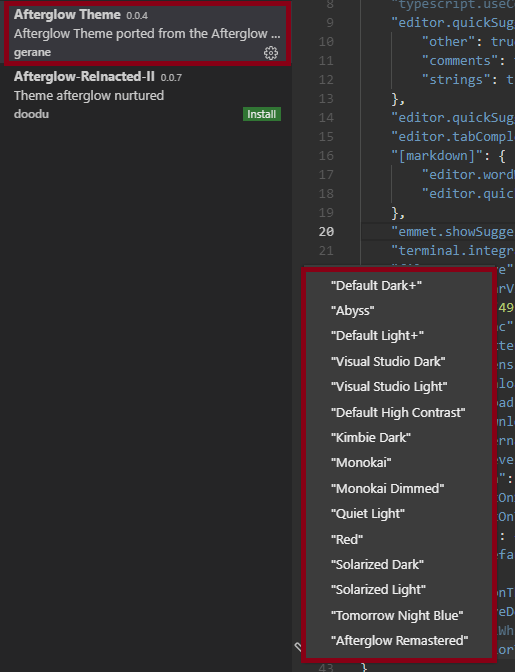Click version 0.0.7 of Afterglow-ReInacted-II
Image resolution: width=515 pixels, height=672 pixels.
click(x=171, y=78)
